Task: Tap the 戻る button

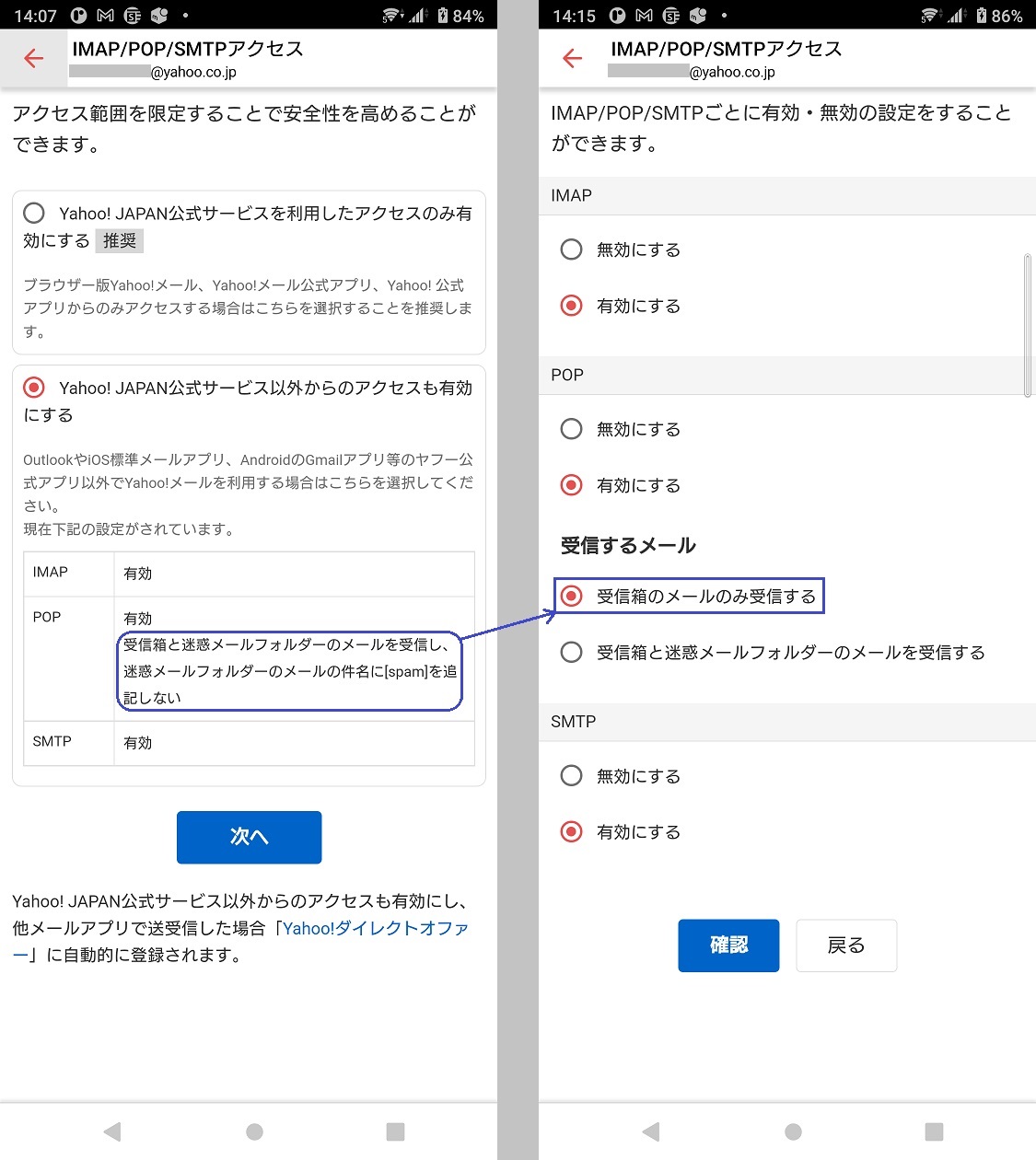Action: coord(845,945)
